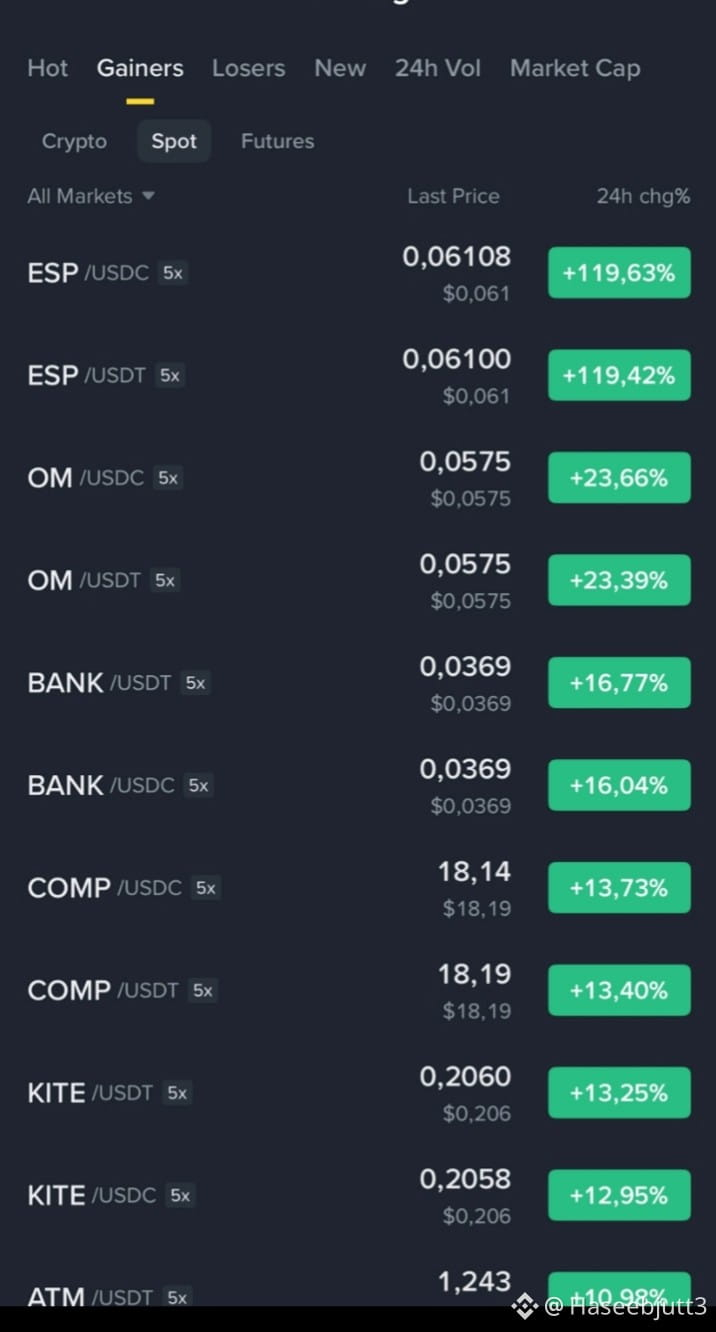Choose the Spot filter
The height and width of the screenshot is (1332, 716).
click(174, 141)
